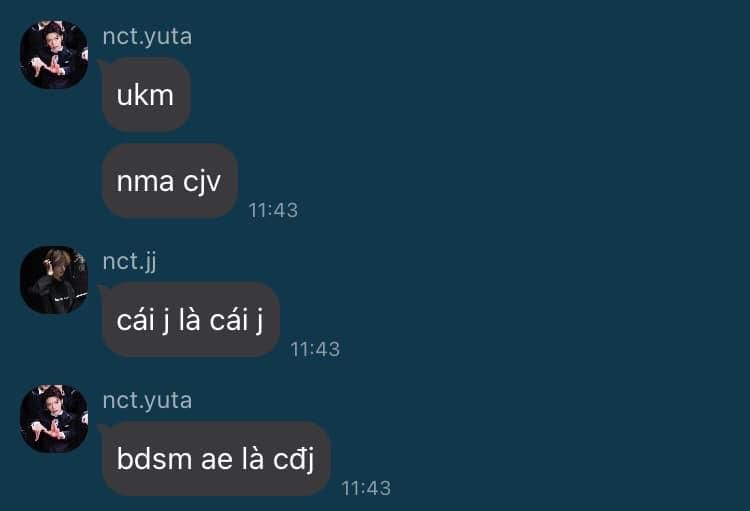Select the "ukm" message bubble
The height and width of the screenshot is (511, 750).
coord(146,95)
